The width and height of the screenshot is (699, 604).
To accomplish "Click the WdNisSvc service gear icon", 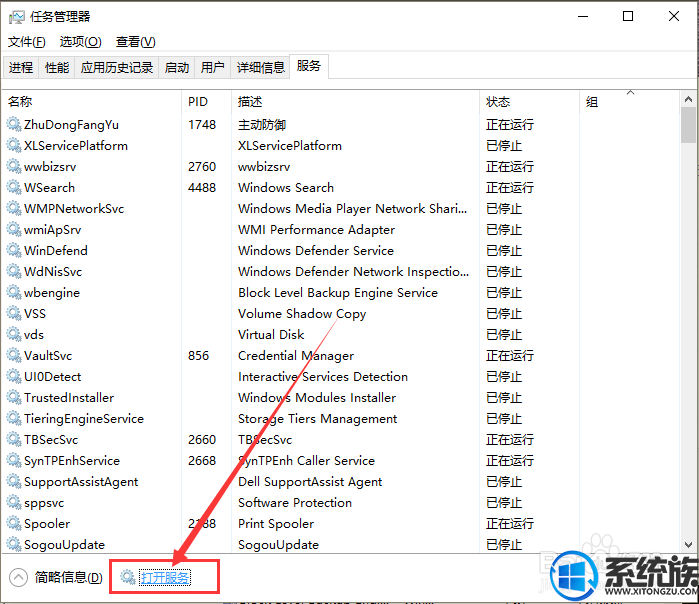I will coord(14,271).
